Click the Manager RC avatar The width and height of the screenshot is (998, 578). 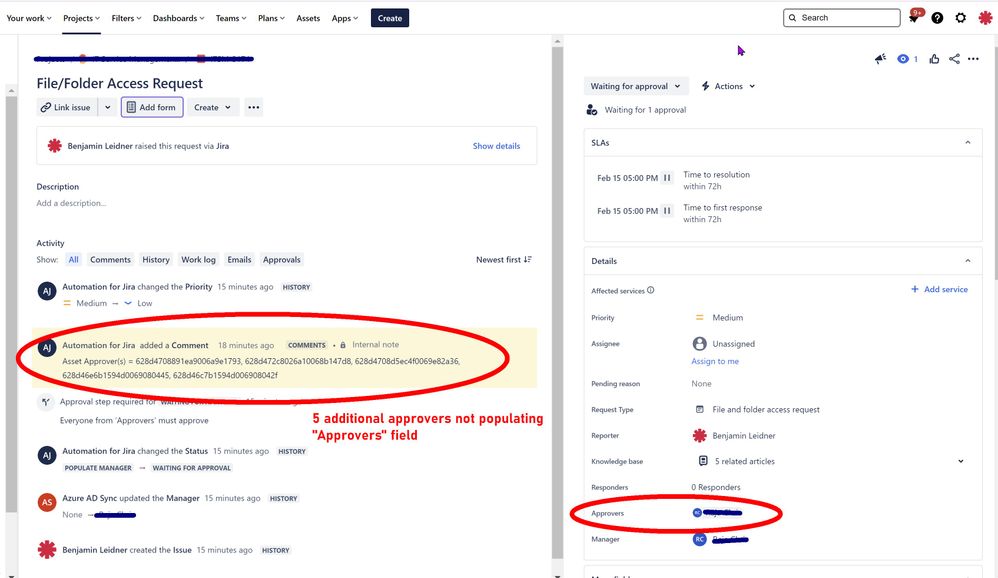tap(699, 539)
